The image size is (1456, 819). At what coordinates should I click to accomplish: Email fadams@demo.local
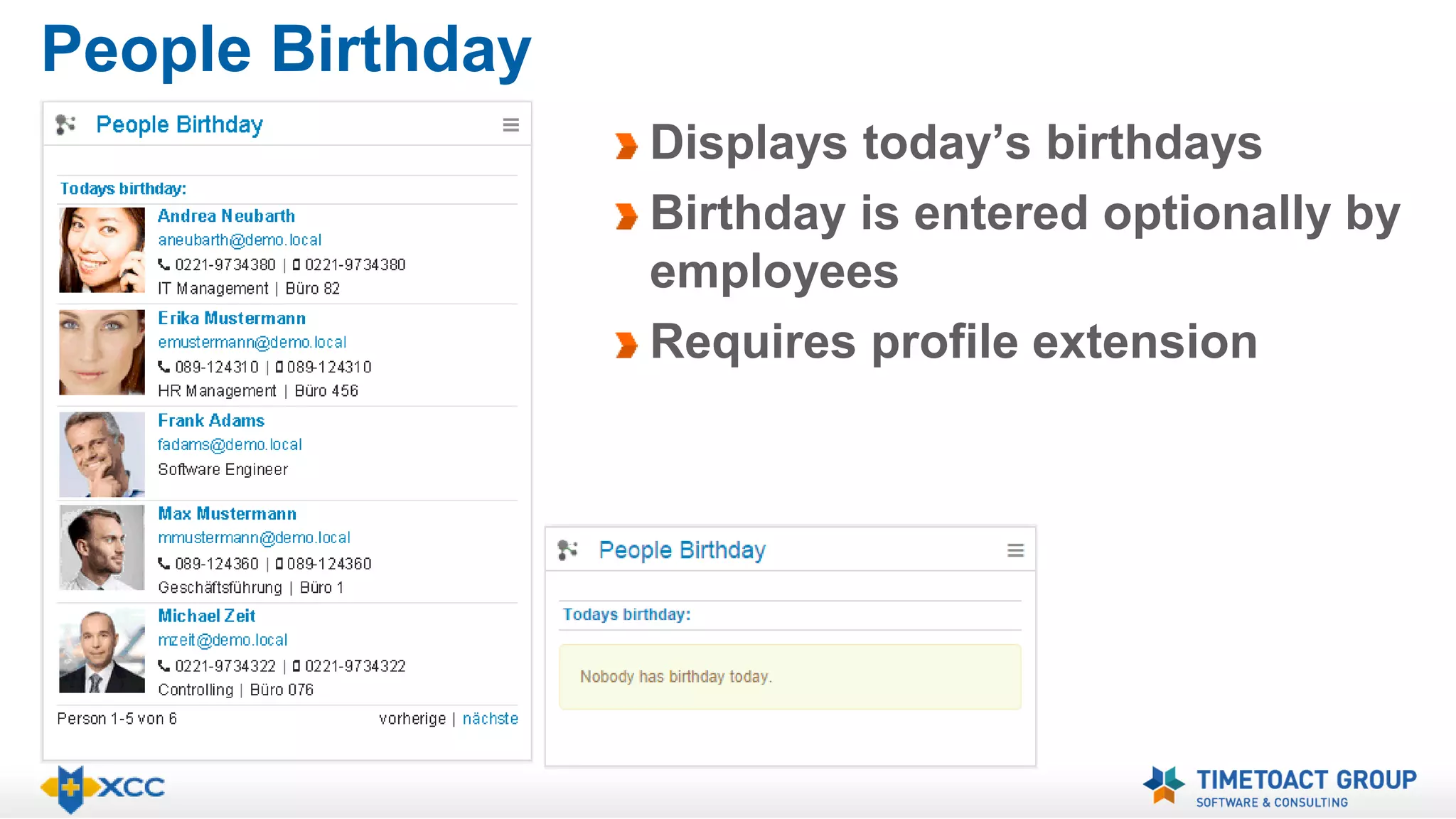230,445
